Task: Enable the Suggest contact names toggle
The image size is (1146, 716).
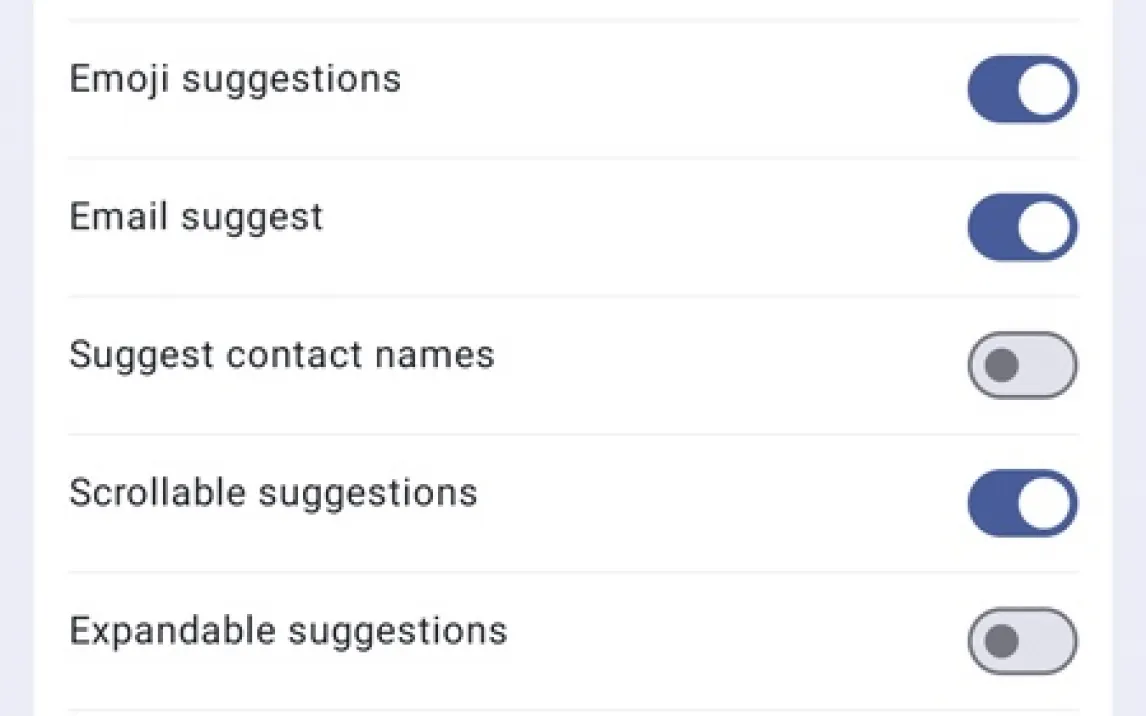Action: pos(1022,365)
